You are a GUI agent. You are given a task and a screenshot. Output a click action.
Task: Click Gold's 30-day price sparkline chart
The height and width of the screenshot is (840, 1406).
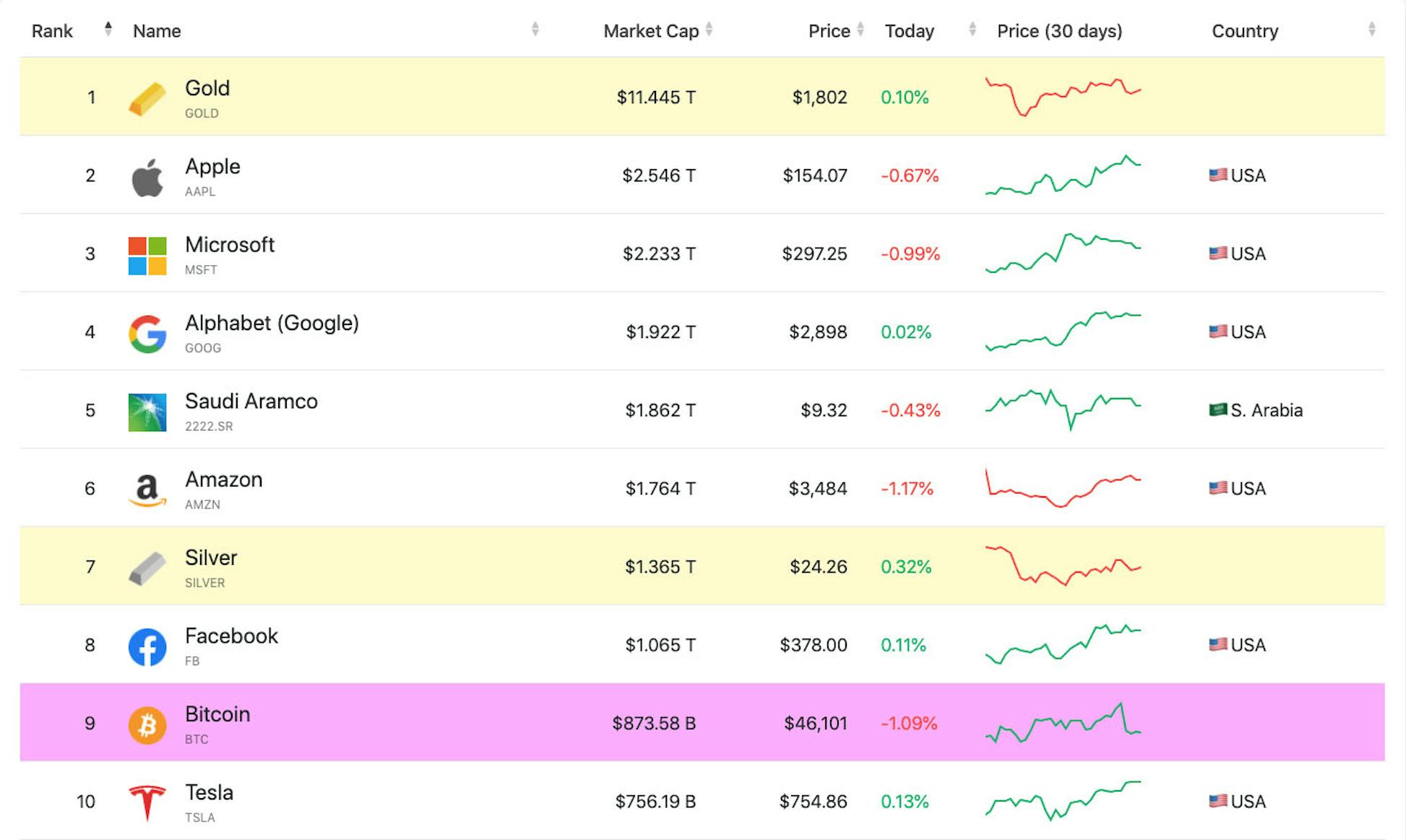(1062, 97)
